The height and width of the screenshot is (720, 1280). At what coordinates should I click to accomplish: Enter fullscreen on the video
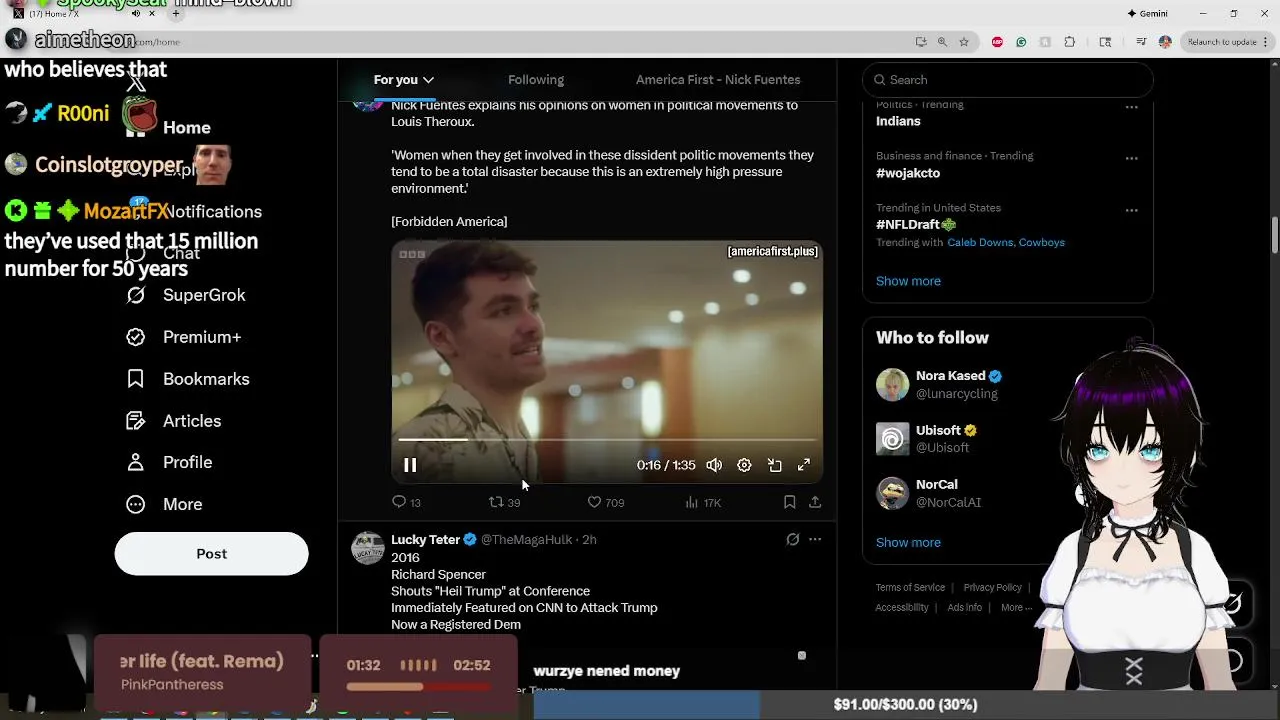click(x=804, y=465)
